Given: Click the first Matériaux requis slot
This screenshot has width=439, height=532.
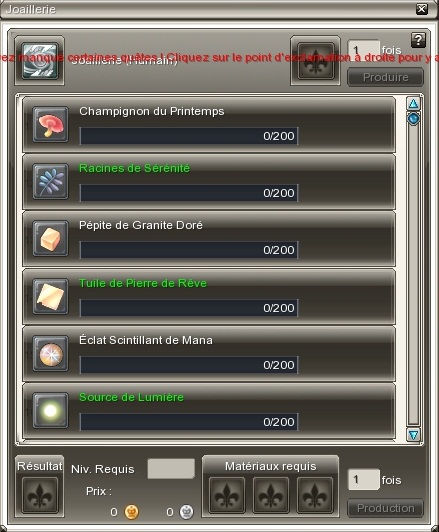Looking at the screenshot, I should coord(227,495).
